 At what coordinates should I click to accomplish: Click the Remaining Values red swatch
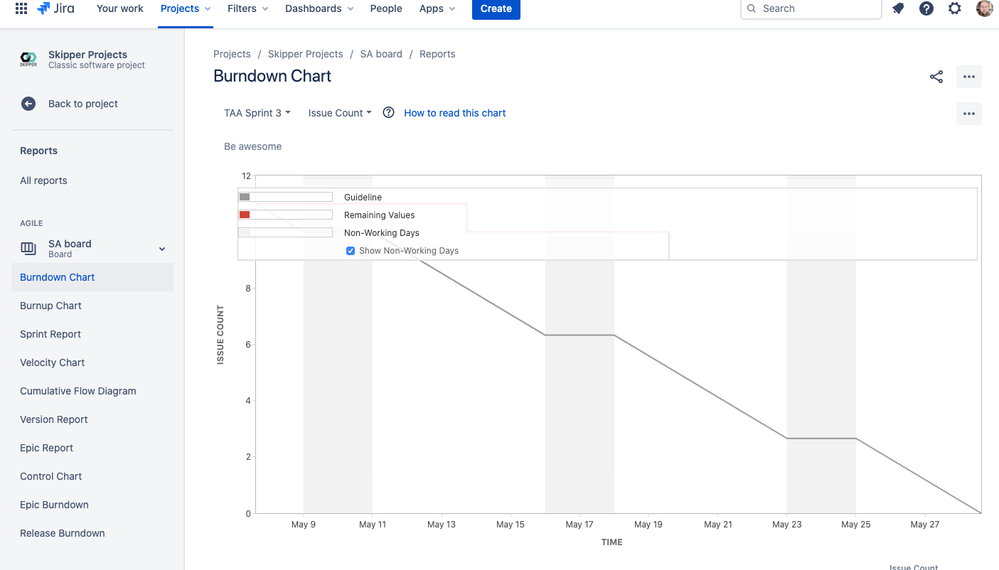point(245,215)
